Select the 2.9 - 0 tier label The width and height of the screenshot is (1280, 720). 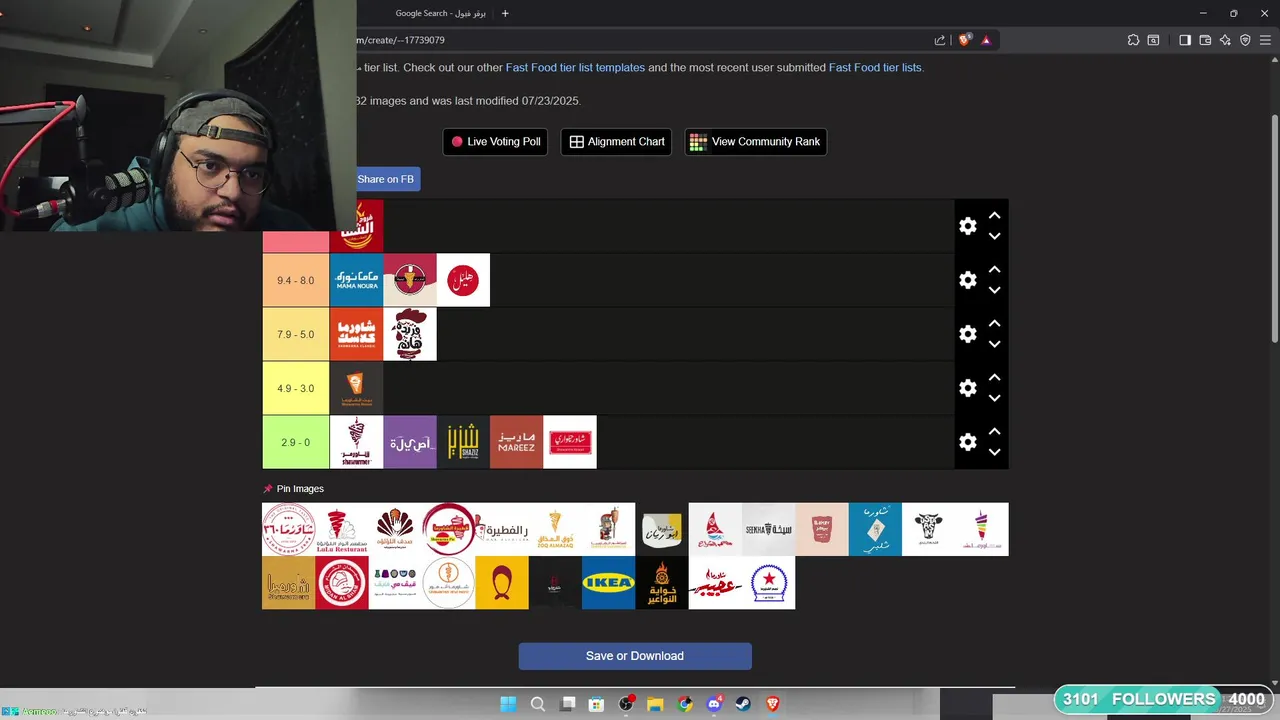point(295,442)
